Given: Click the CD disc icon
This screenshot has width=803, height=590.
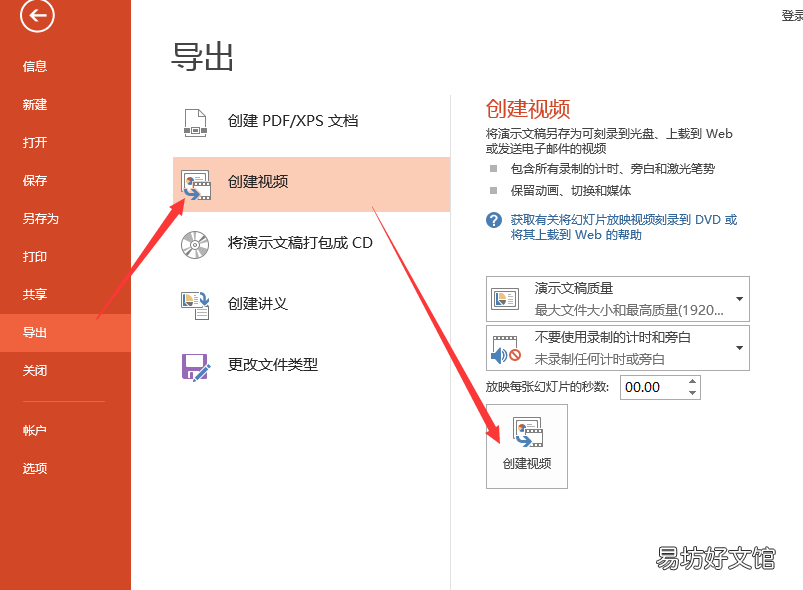Looking at the screenshot, I should [x=195, y=244].
